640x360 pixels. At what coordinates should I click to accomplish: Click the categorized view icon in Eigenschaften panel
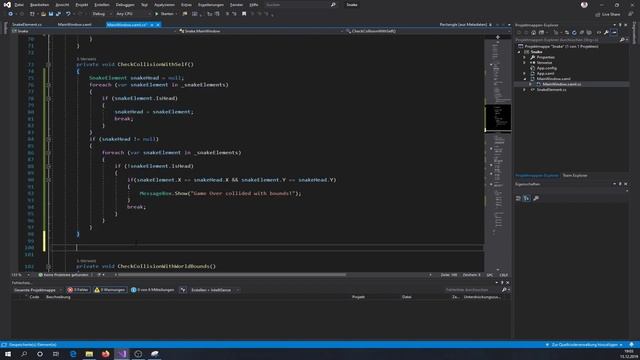click(x=518, y=198)
